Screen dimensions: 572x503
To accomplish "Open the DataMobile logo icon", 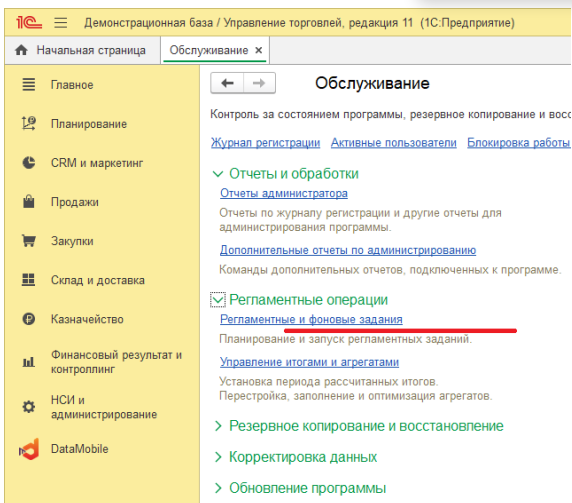I will pyautogui.click(x=29, y=449).
